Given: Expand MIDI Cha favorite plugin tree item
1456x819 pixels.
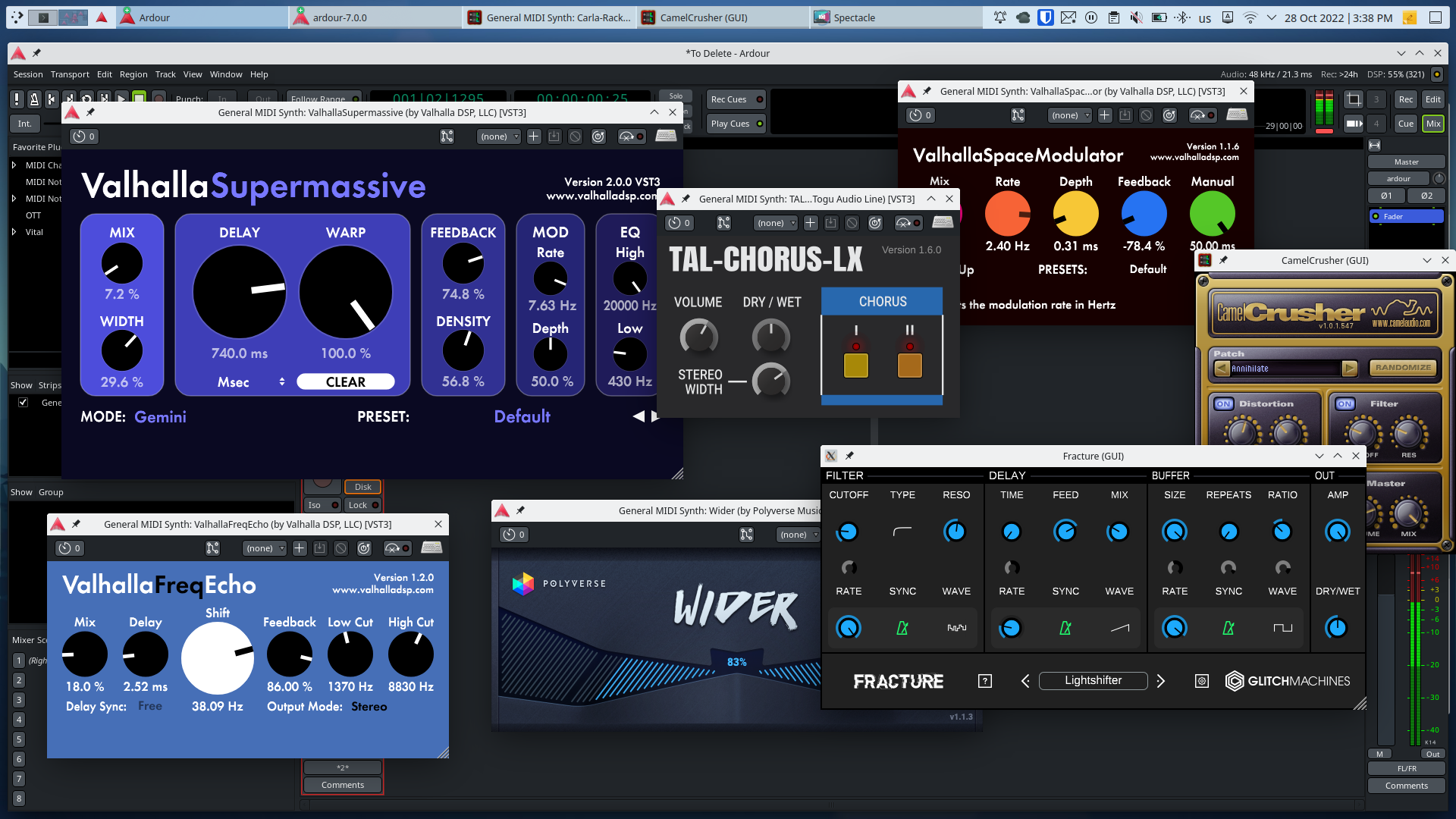Looking at the screenshot, I should (14, 165).
